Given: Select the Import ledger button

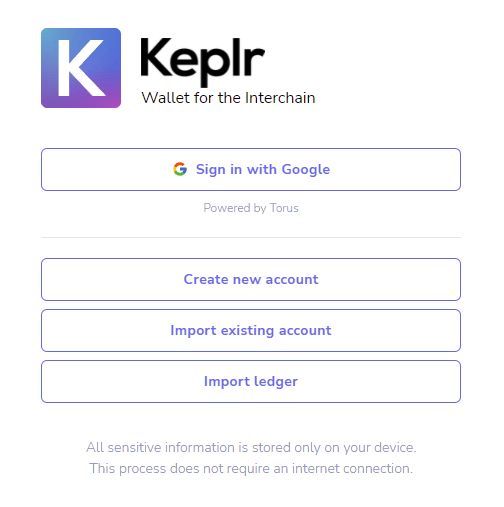Looking at the screenshot, I should pos(251,381).
